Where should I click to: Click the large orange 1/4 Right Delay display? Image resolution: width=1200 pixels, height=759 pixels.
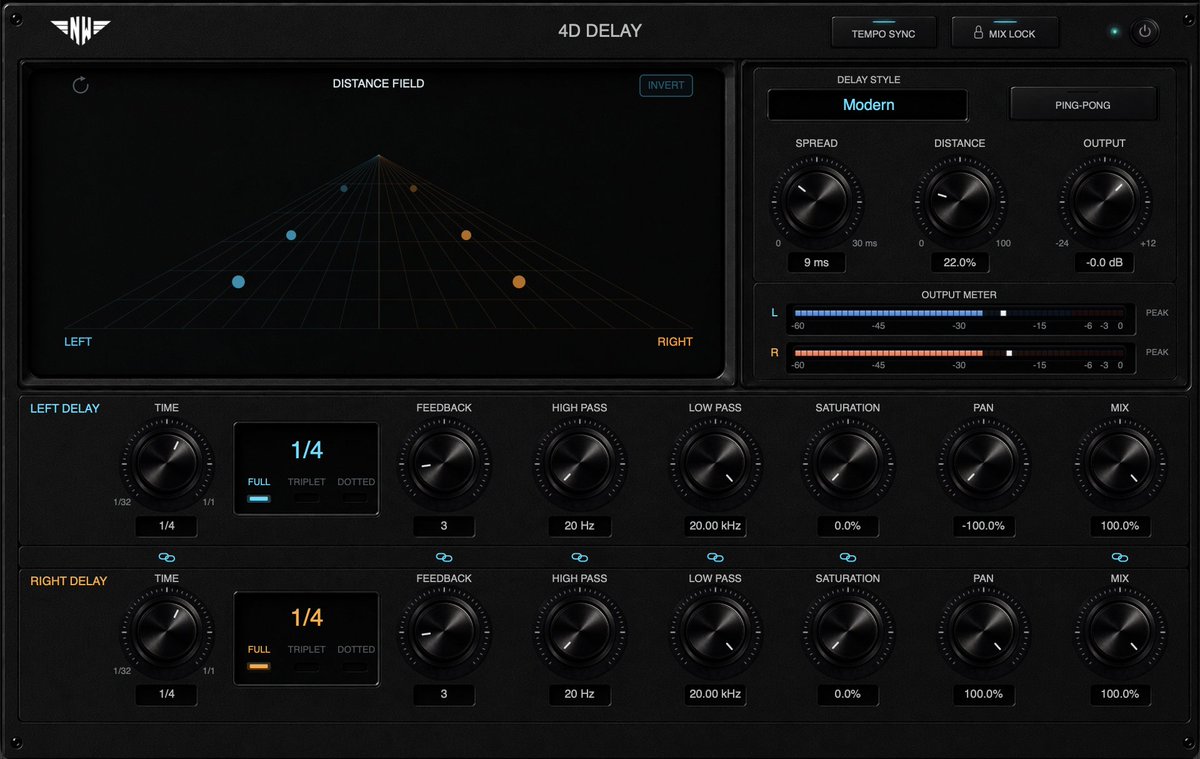point(307,618)
